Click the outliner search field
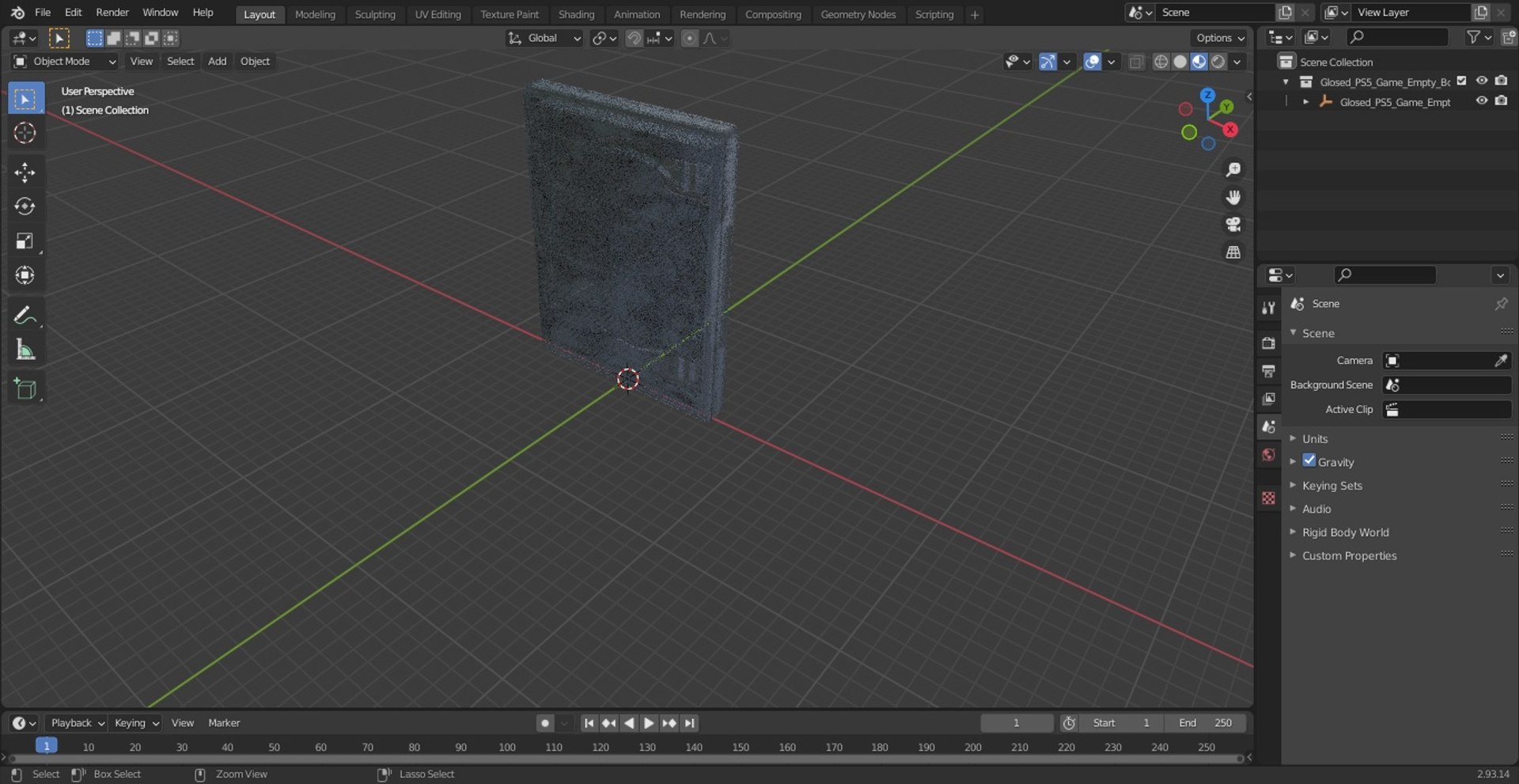The width and height of the screenshot is (1519, 784). (x=1396, y=37)
